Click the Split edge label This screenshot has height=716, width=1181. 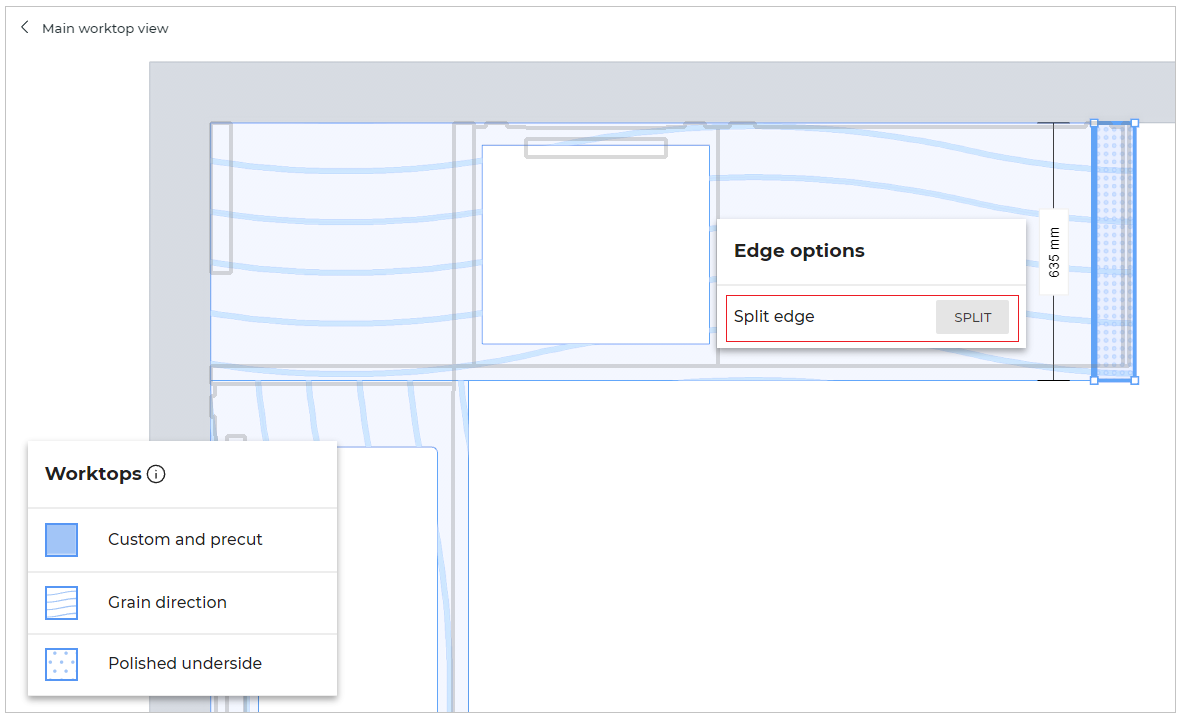tap(774, 317)
